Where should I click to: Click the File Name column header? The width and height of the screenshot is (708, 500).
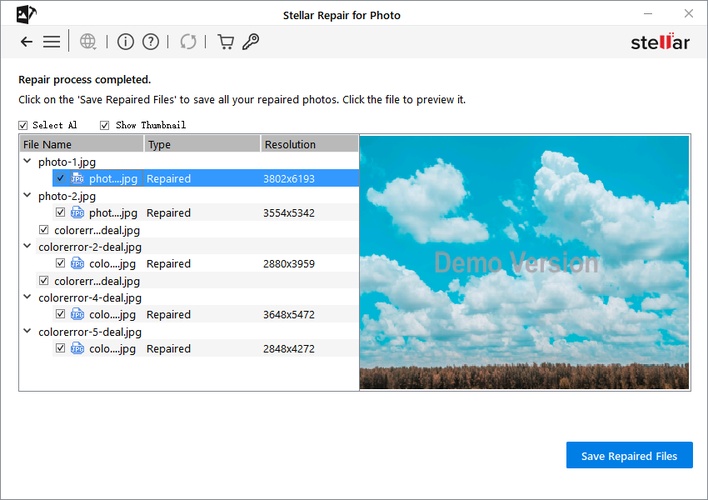pyautogui.click(x=82, y=144)
